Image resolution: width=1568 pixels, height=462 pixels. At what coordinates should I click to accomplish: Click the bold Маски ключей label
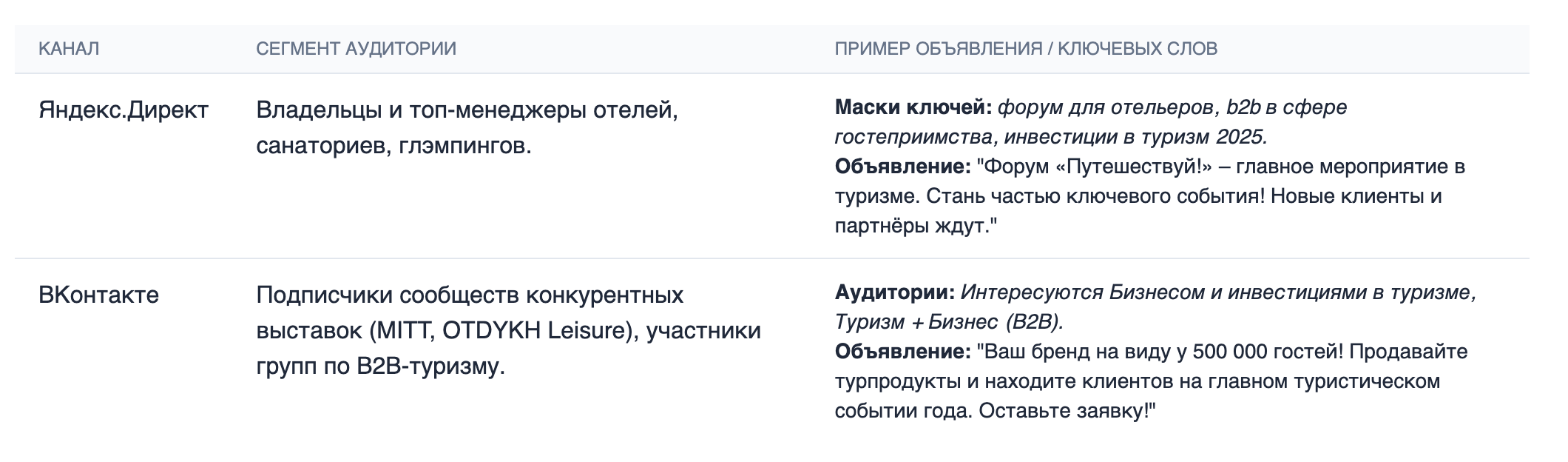pyautogui.click(x=913, y=107)
